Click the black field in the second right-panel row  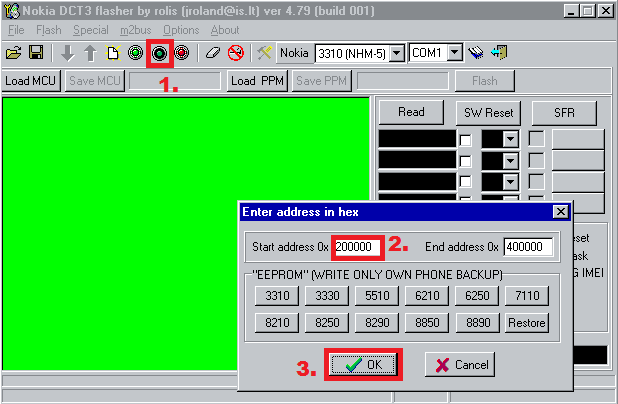(x=417, y=160)
